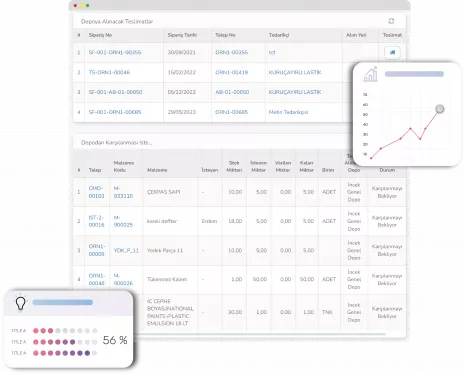Screen dimensions: 465x375
Task: Open request IST-2-00016
Action: (x=96, y=221)
